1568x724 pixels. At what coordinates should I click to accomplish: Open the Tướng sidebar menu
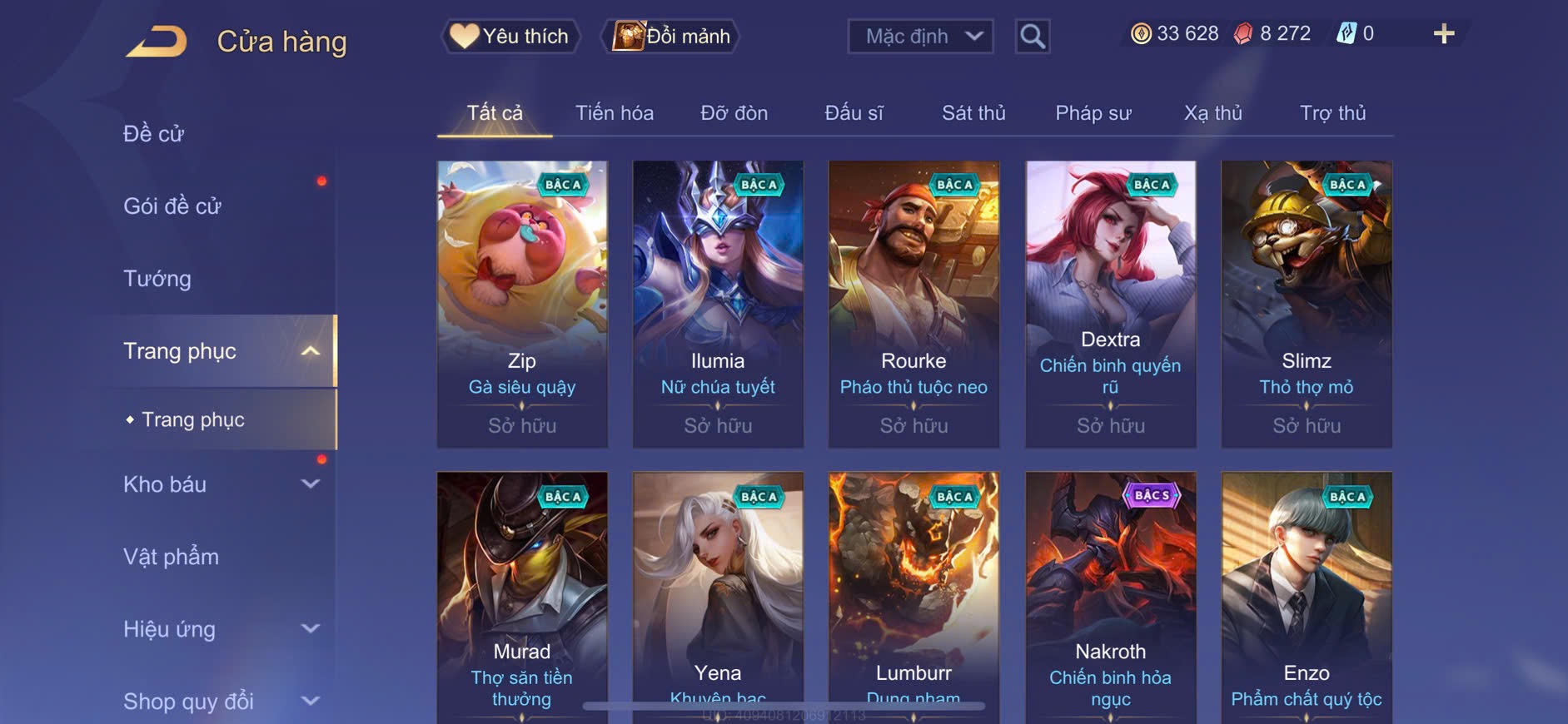click(x=157, y=279)
